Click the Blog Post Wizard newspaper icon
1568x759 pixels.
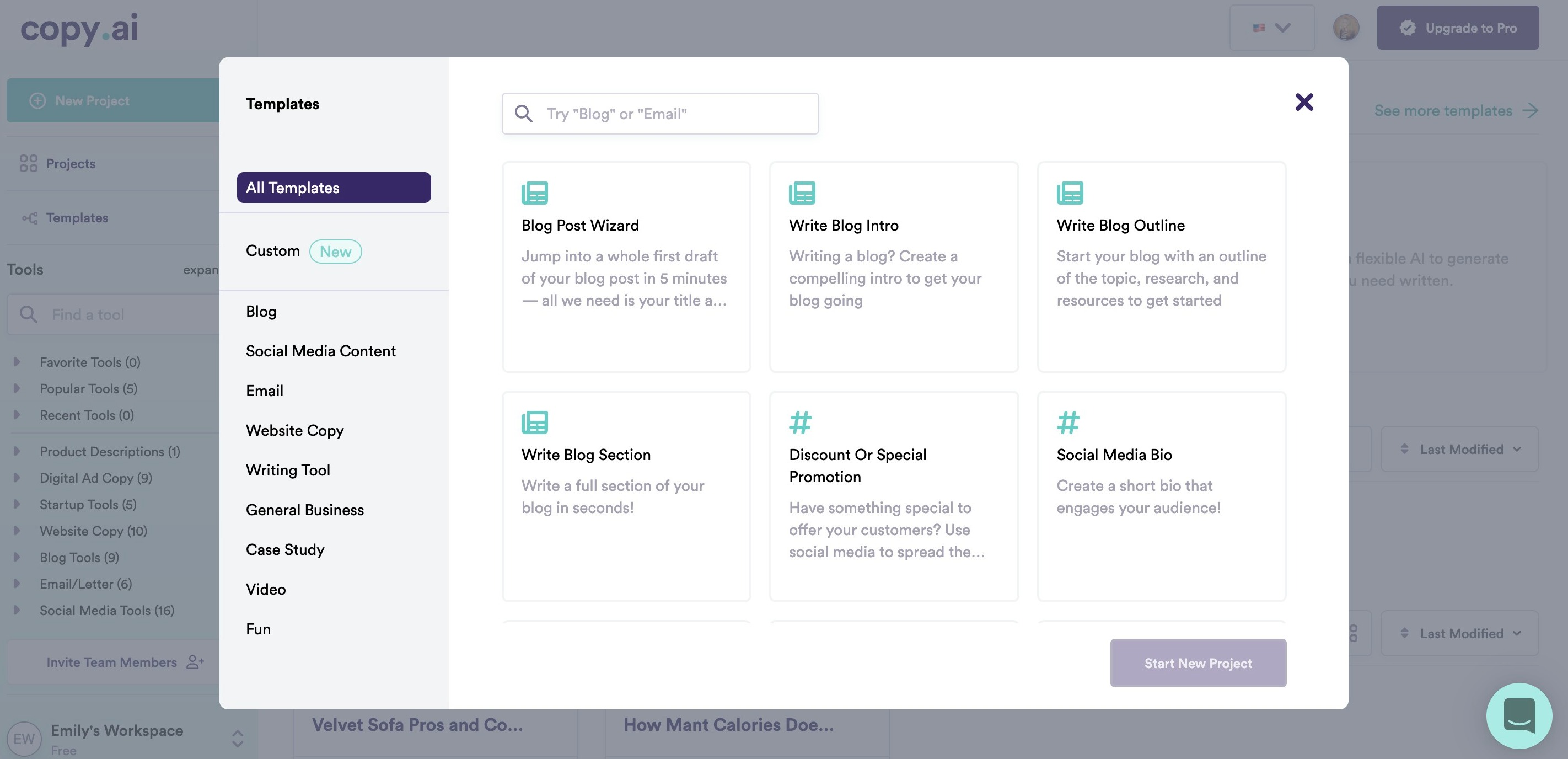click(534, 193)
